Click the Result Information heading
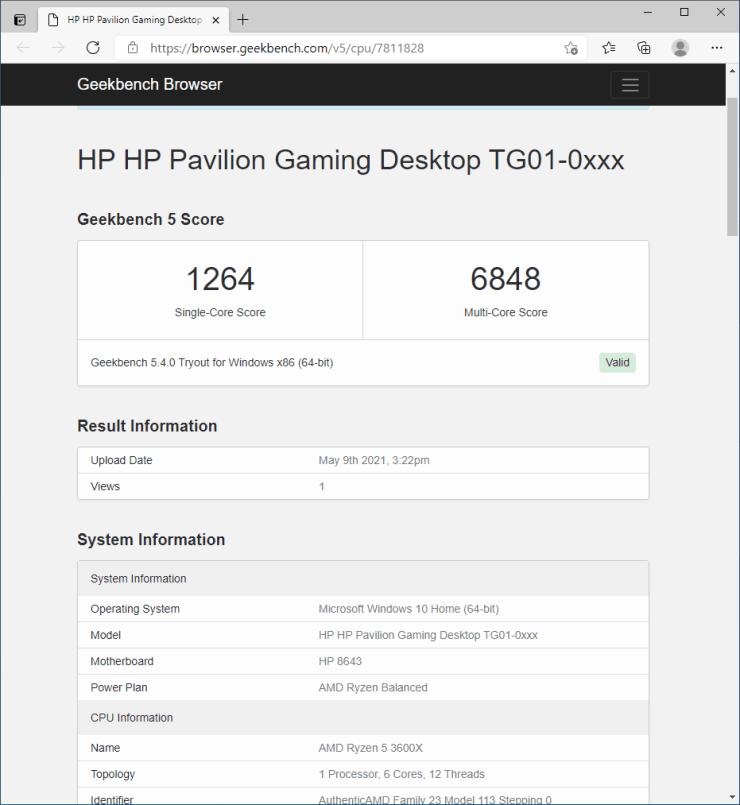The height and width of the screenshot is (805, 740). tap(147, 426)
